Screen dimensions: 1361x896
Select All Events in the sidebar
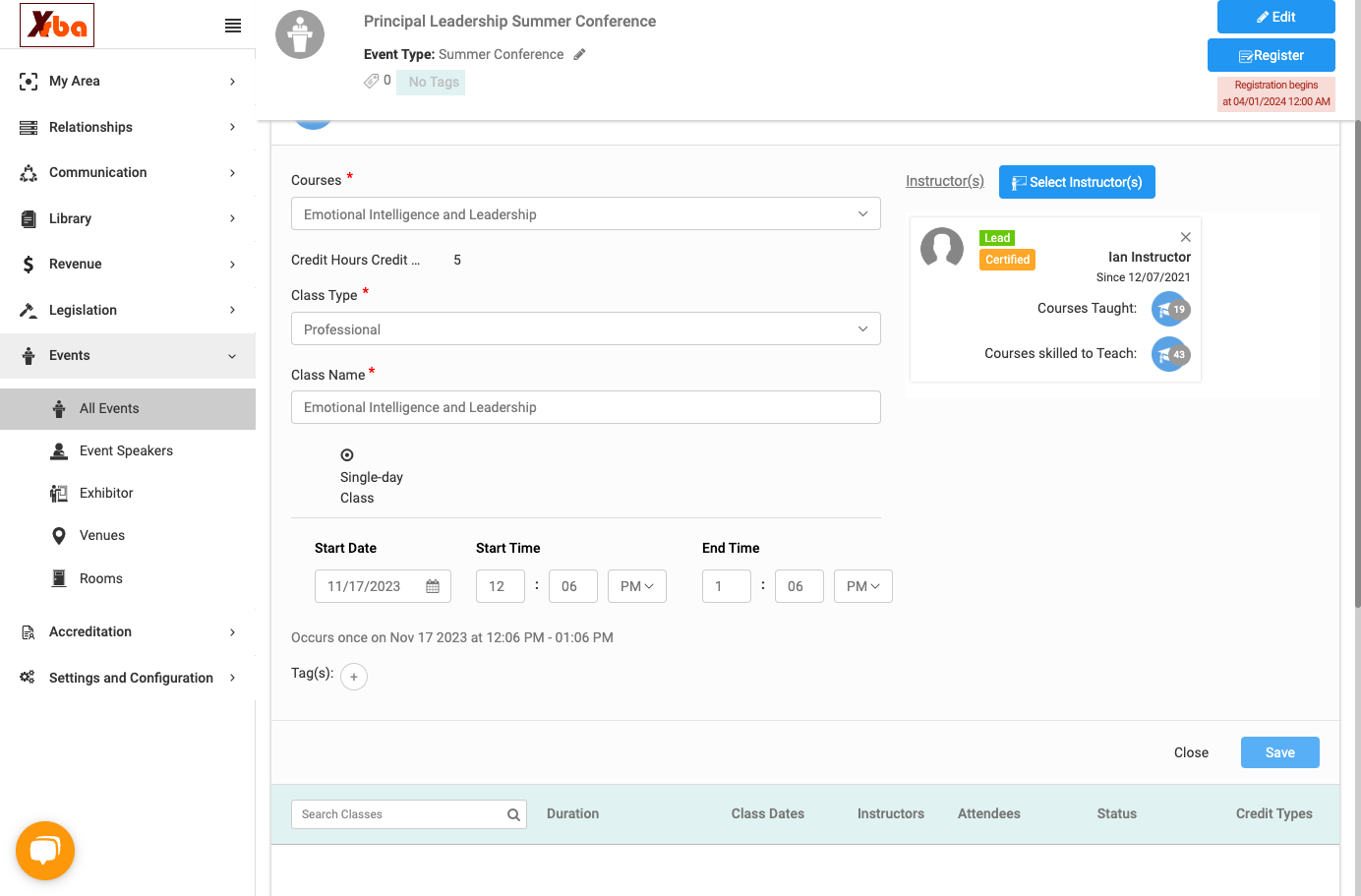coord(128,408)
